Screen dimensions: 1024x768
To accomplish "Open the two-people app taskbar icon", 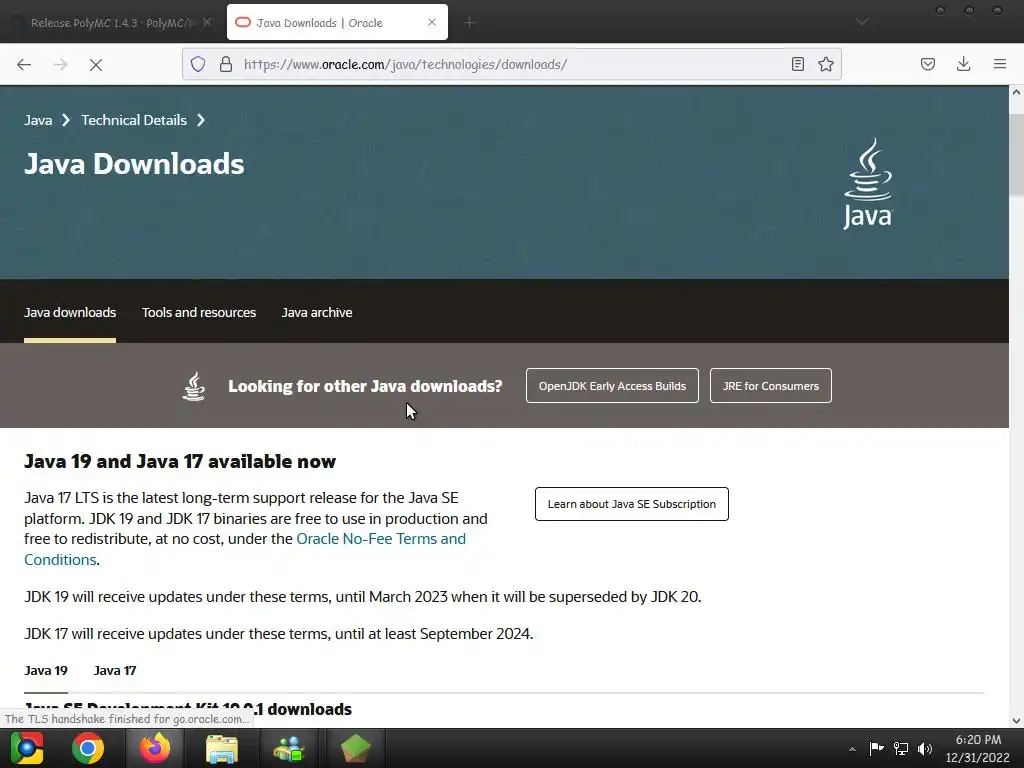I will tap(289, 748).
